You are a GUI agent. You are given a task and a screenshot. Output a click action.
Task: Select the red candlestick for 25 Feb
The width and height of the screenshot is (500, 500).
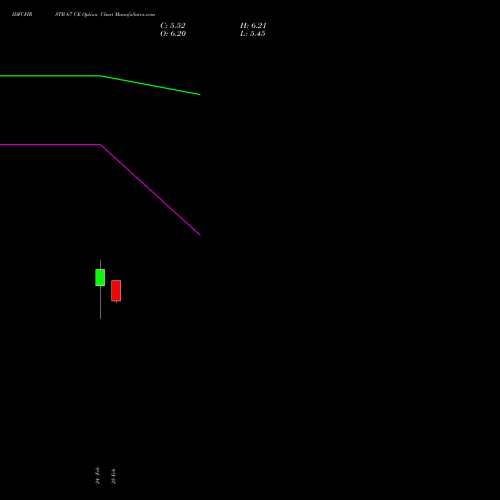point(116,291)
